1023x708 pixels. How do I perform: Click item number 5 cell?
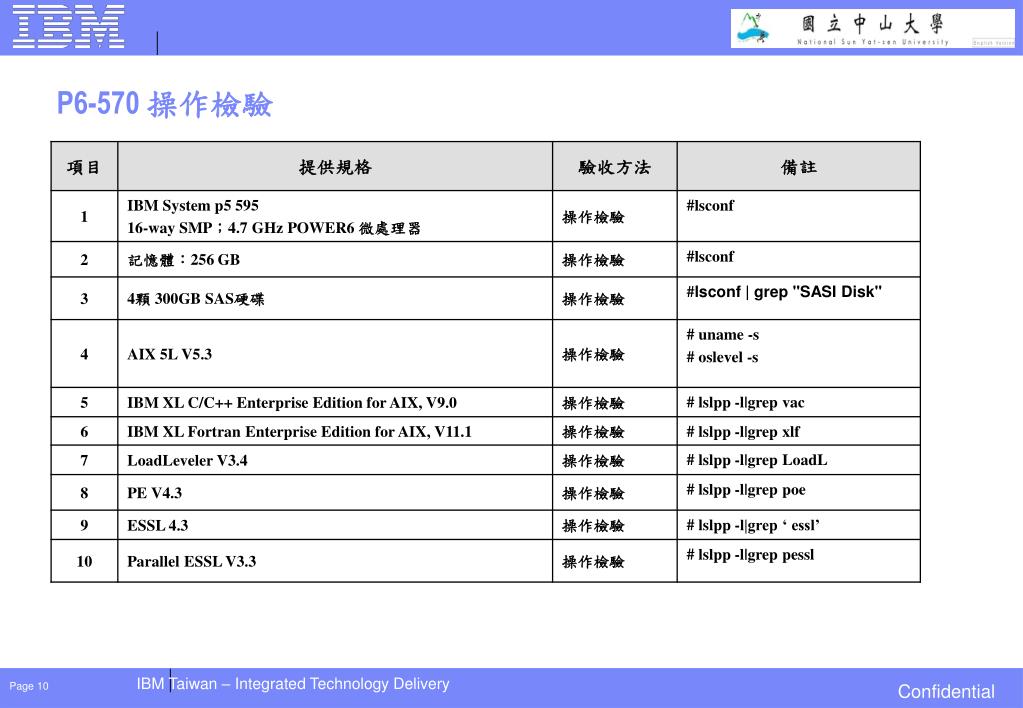[84, 403]
